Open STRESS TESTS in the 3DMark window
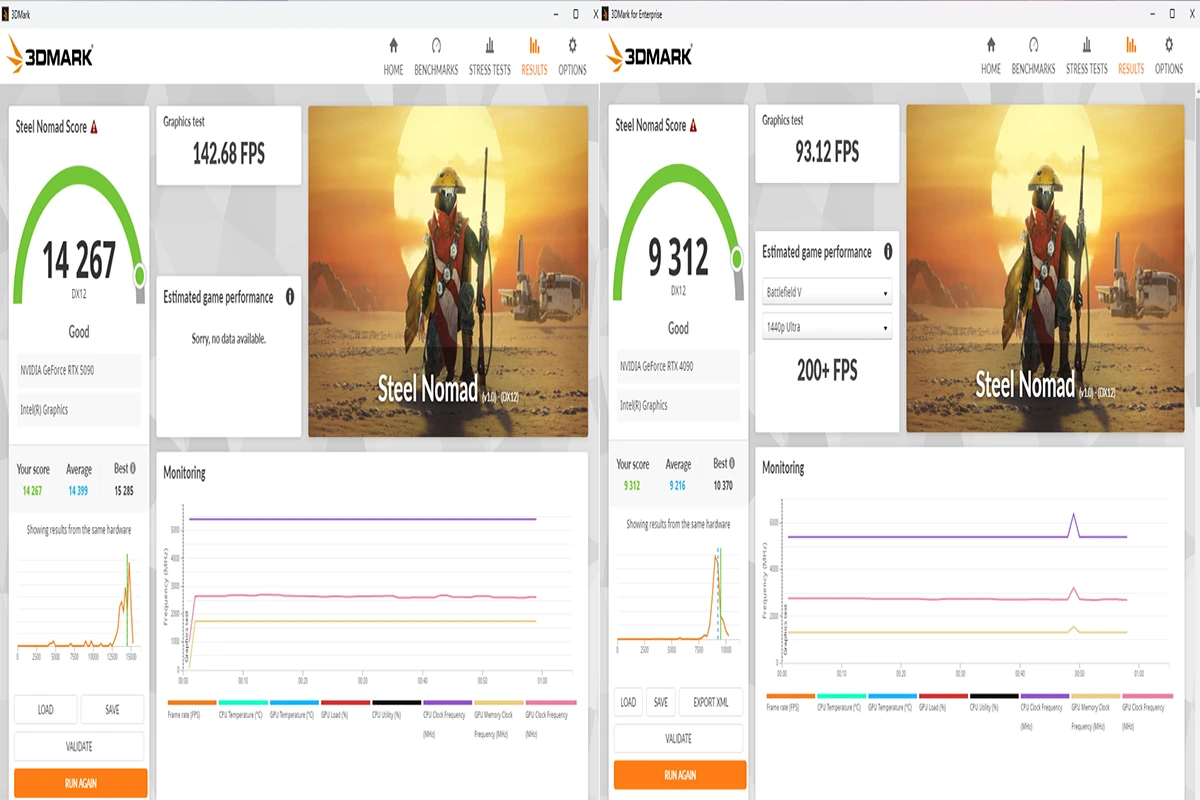 pyautogui.click(x=489, y=56)
